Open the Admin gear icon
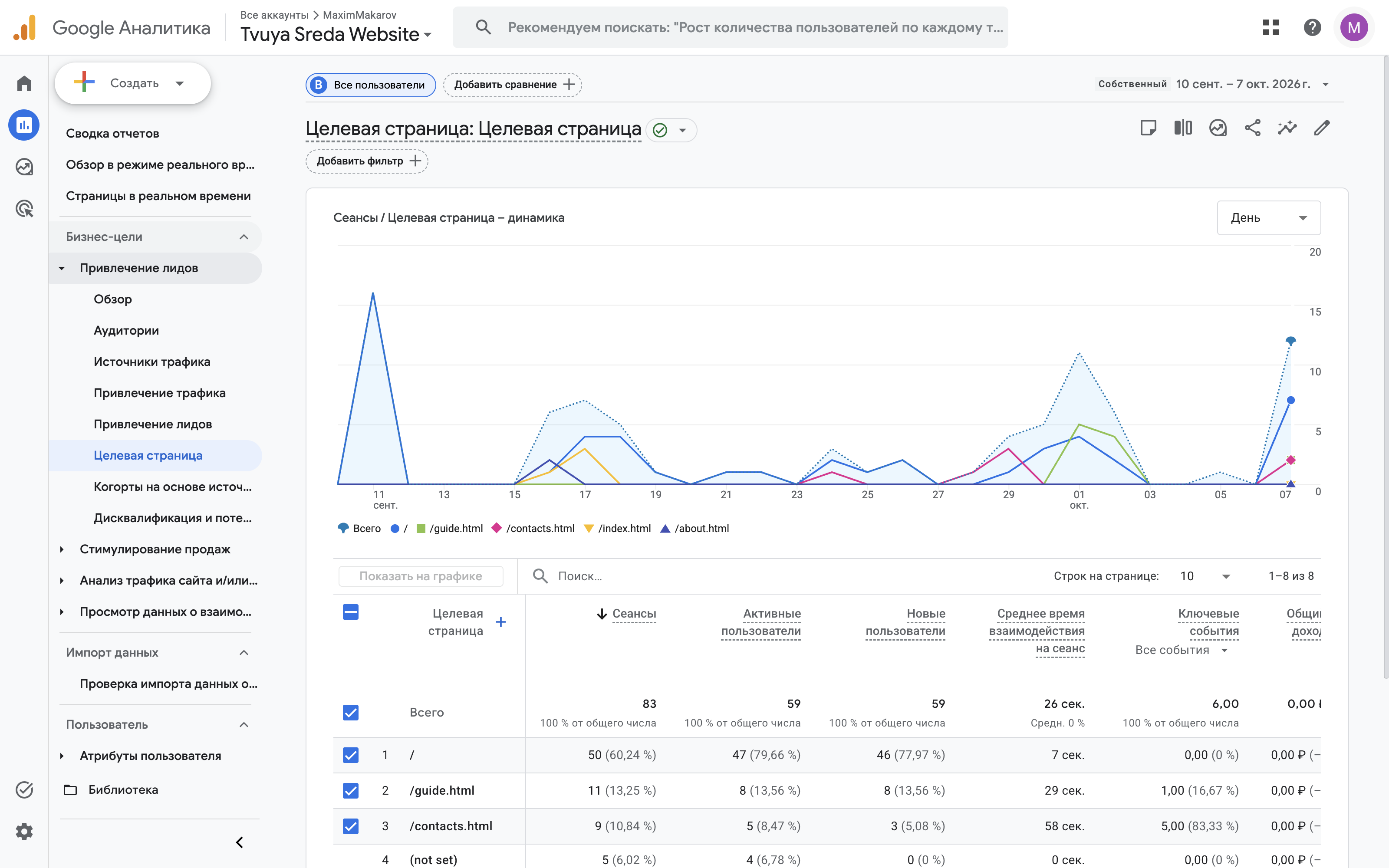Viewport: 1389px width, 868px height. 24,831
